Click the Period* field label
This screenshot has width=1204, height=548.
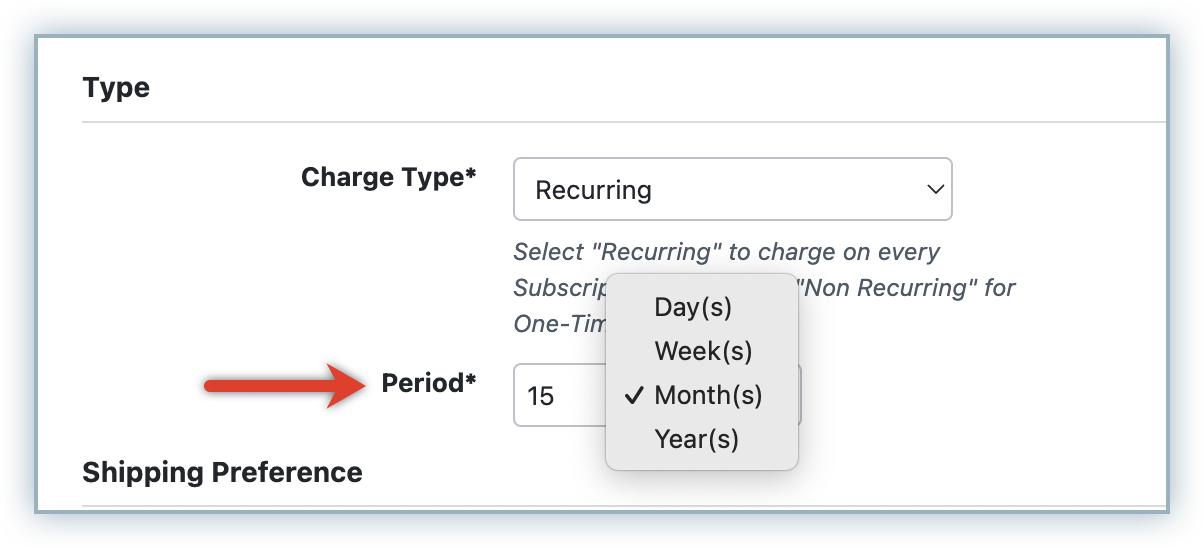(429, 384)
